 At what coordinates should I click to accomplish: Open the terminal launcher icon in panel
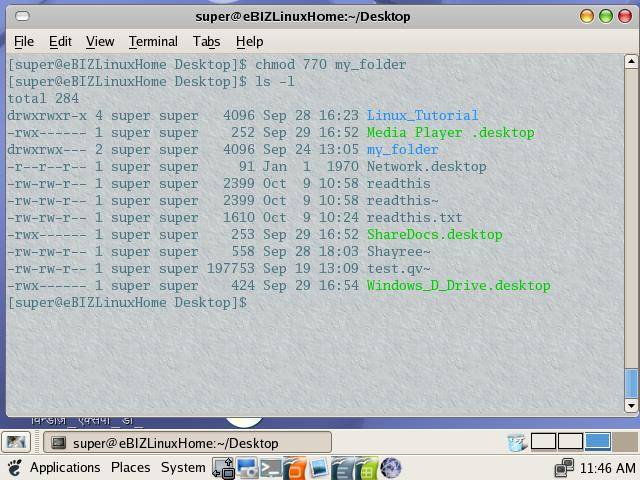point(271,467)
